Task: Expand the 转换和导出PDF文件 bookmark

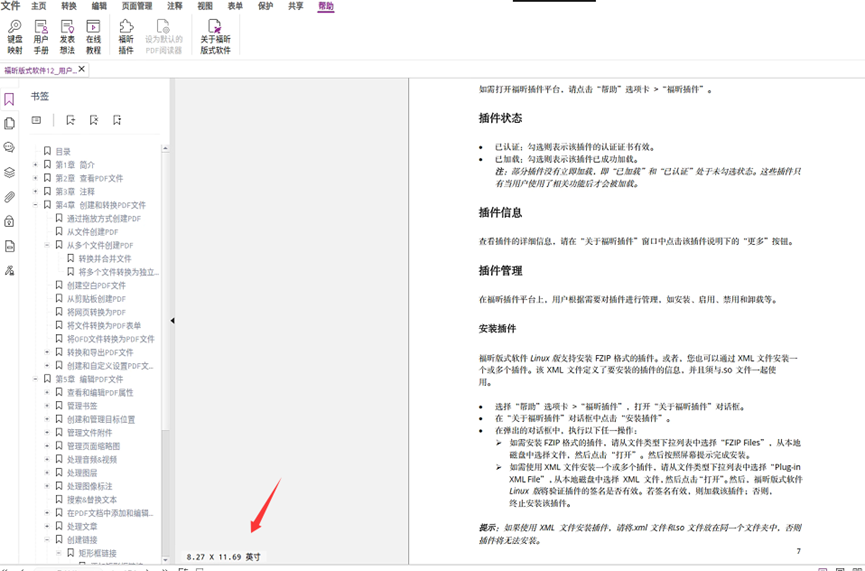Action: pos(46,353)
